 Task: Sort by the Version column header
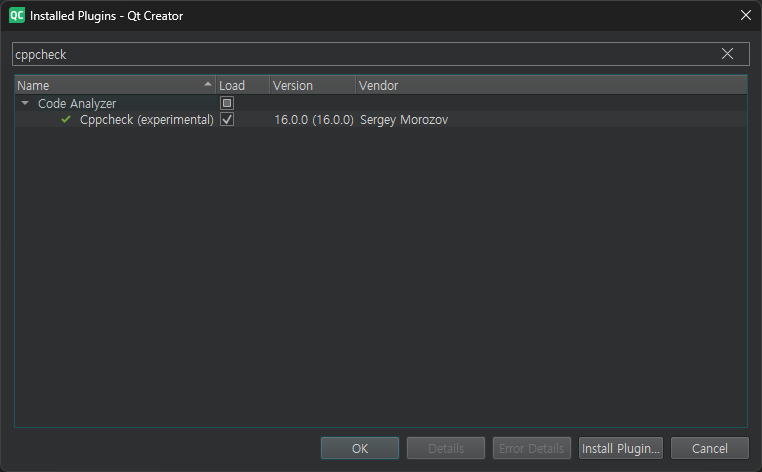tap(312, 86)
